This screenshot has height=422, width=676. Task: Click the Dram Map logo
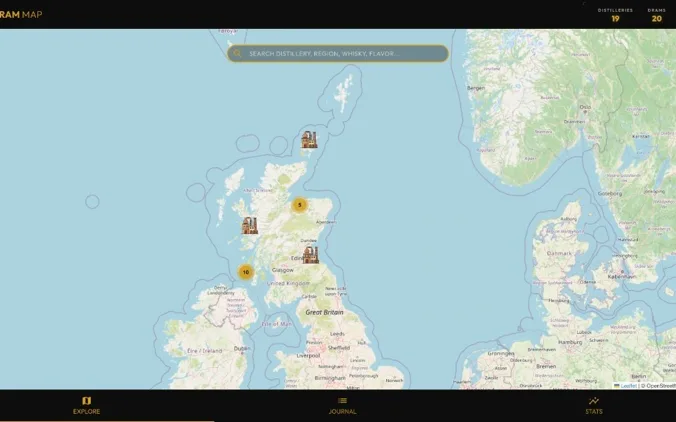[x=21, y=14]
